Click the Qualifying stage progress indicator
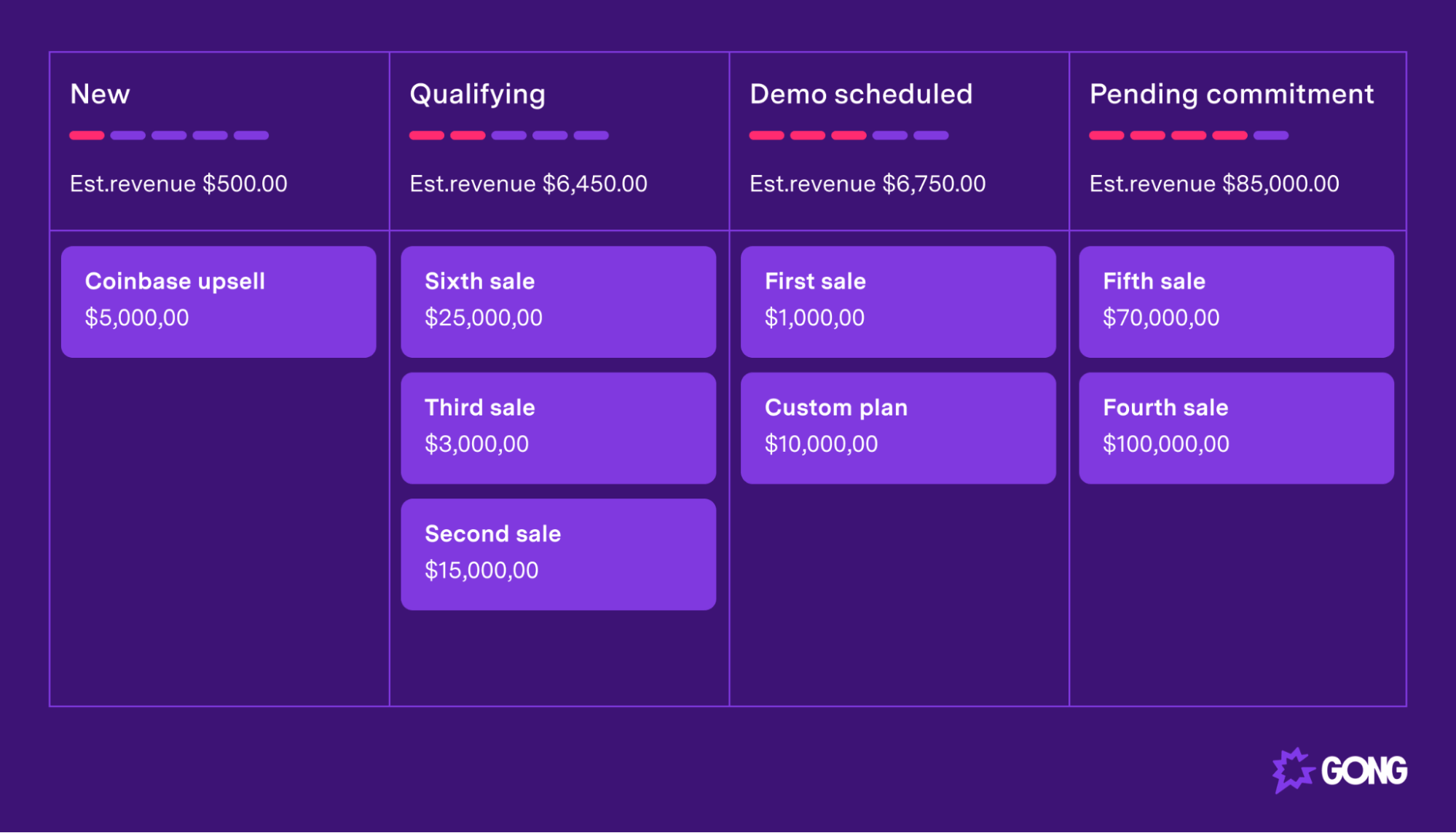This screenshot has width=1456, height=833. tap(509, 136)
